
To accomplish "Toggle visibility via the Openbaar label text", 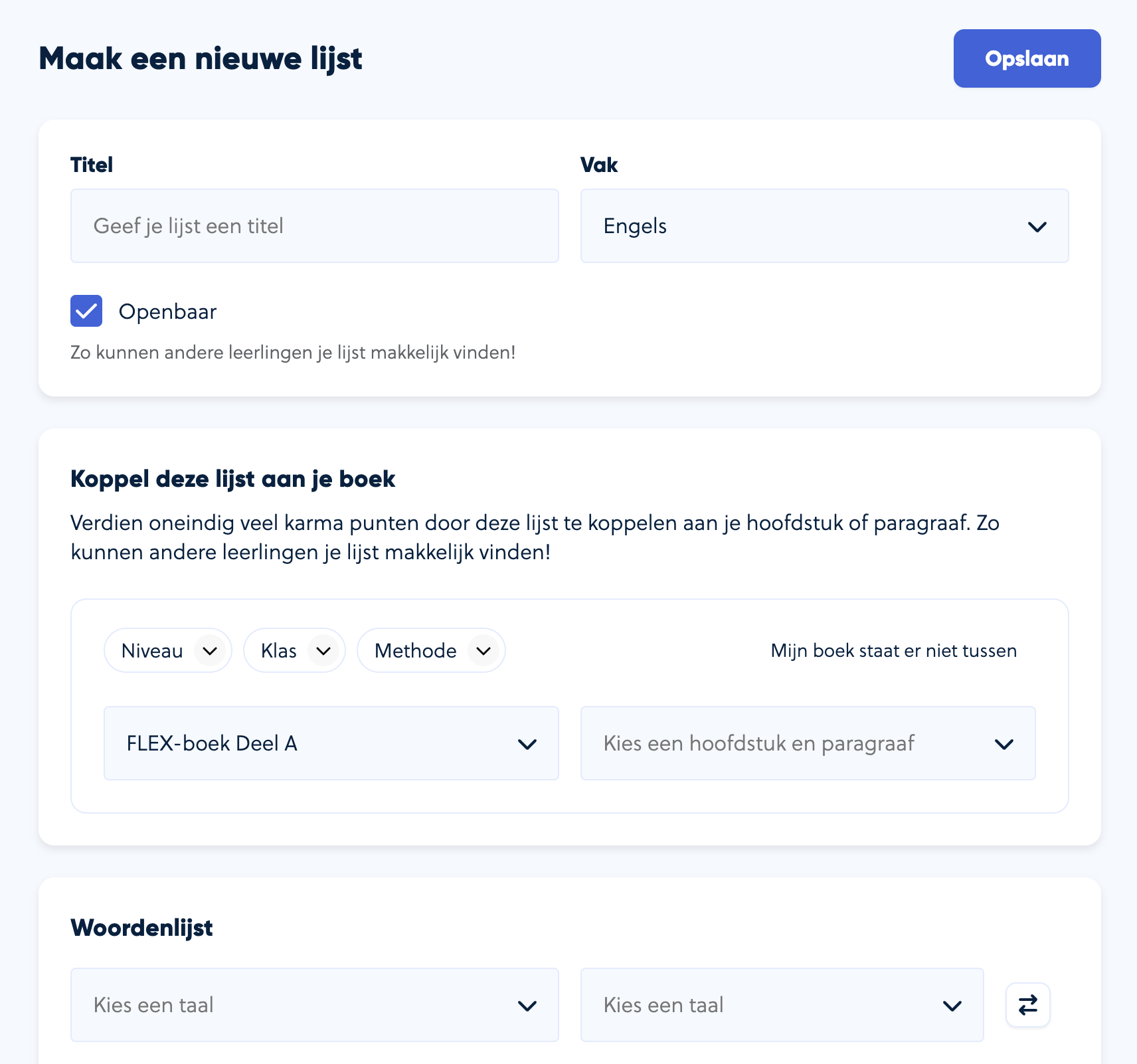I will tap(167, 311).
